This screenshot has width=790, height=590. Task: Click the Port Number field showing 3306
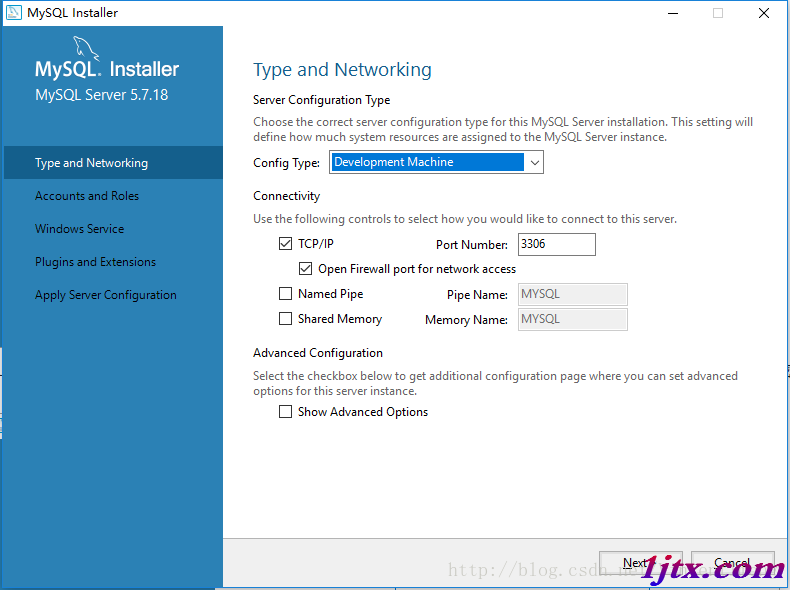pos(557,244)
